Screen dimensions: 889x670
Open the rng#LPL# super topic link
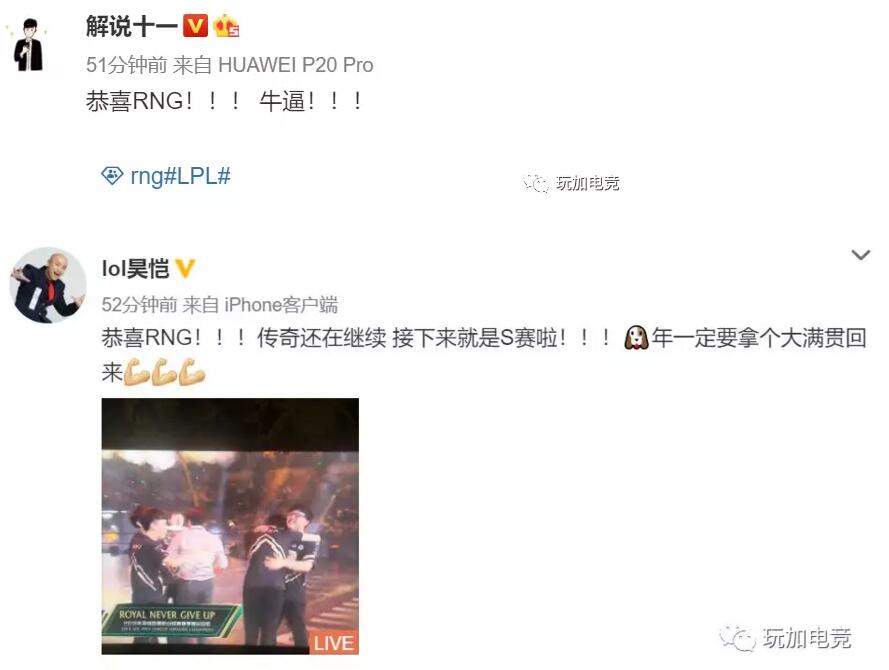pyautogui.click(x=180, y=176)
